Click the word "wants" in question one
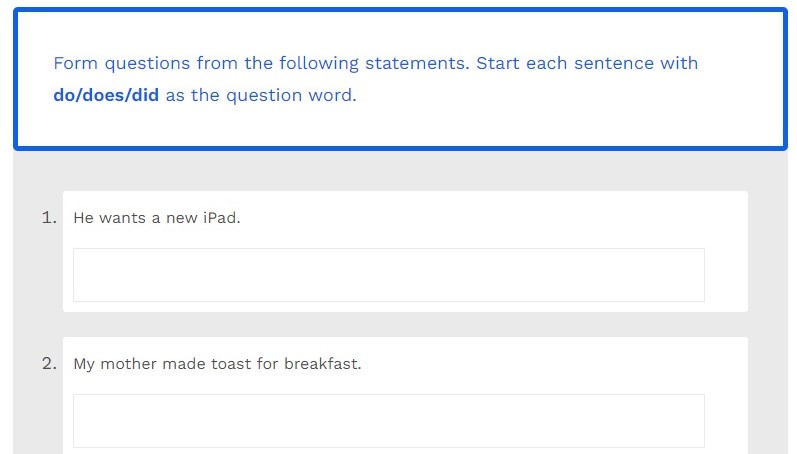797x454 pixels. [123, 218]
